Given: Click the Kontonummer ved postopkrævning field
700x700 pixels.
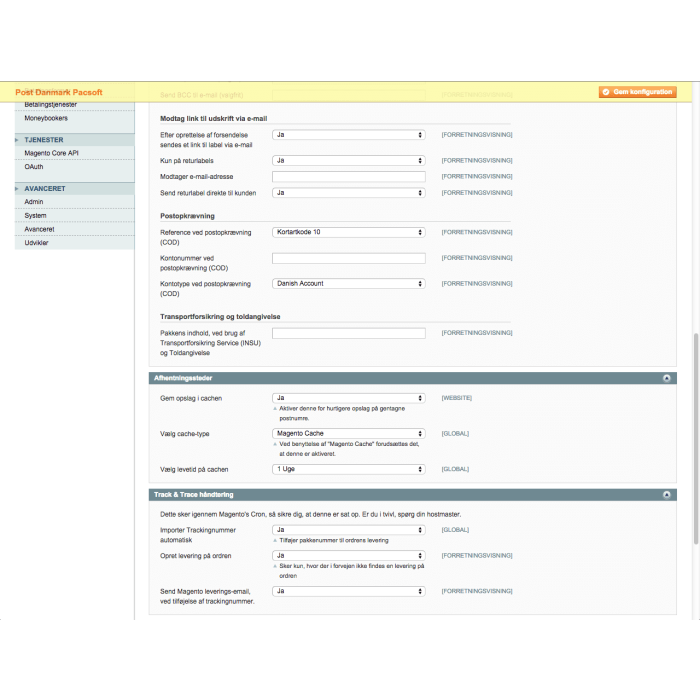Looking at the screenshot, I should (349, 258).
